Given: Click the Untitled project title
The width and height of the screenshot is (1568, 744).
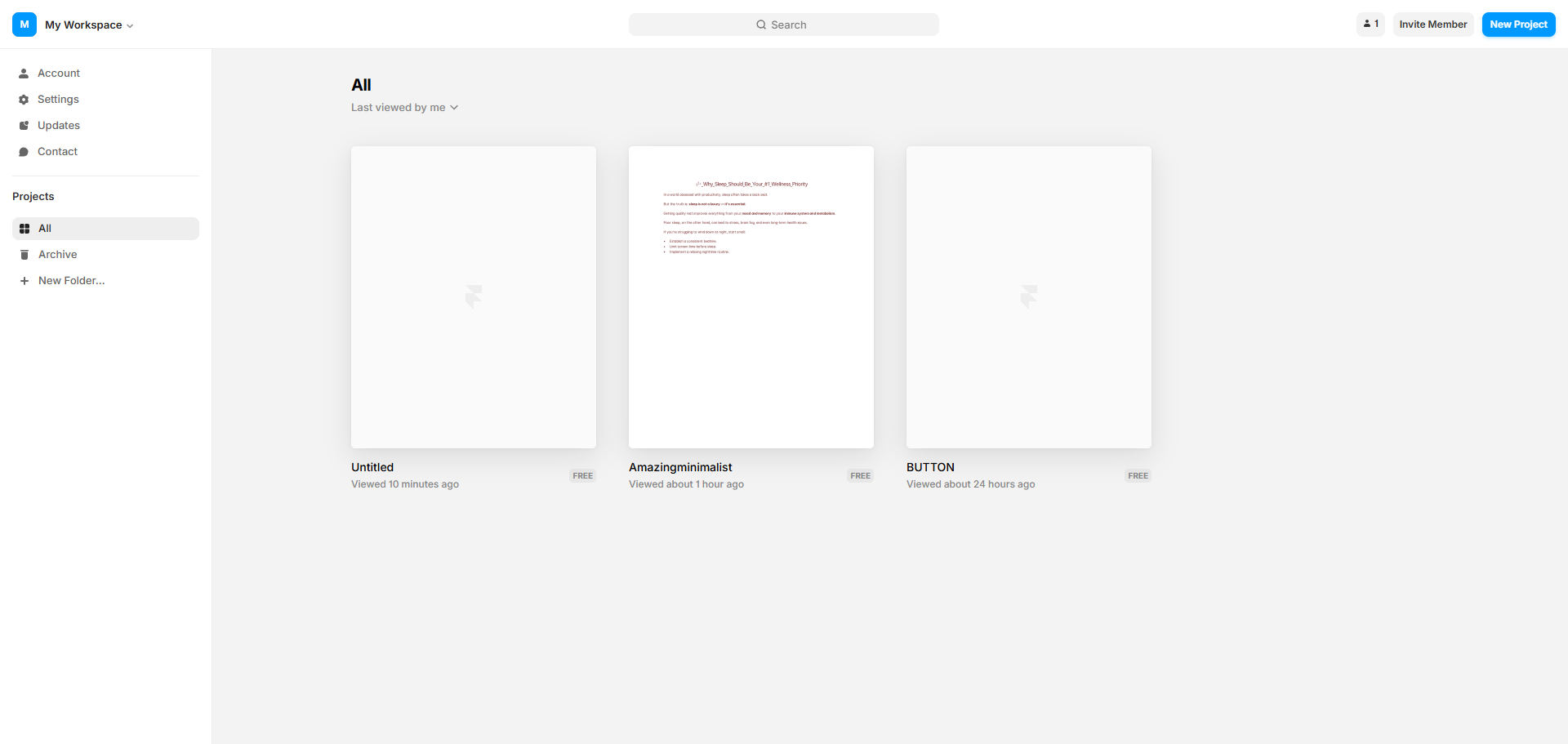Looking at the screenshot, I should point(372,467).
